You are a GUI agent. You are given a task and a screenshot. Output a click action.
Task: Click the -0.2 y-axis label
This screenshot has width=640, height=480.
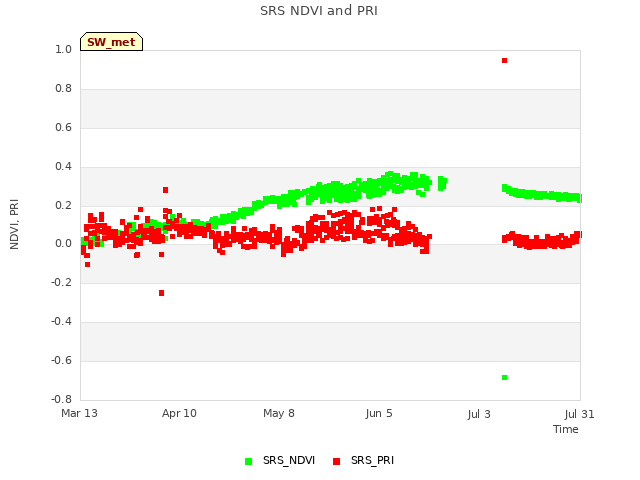click(61, 282)
